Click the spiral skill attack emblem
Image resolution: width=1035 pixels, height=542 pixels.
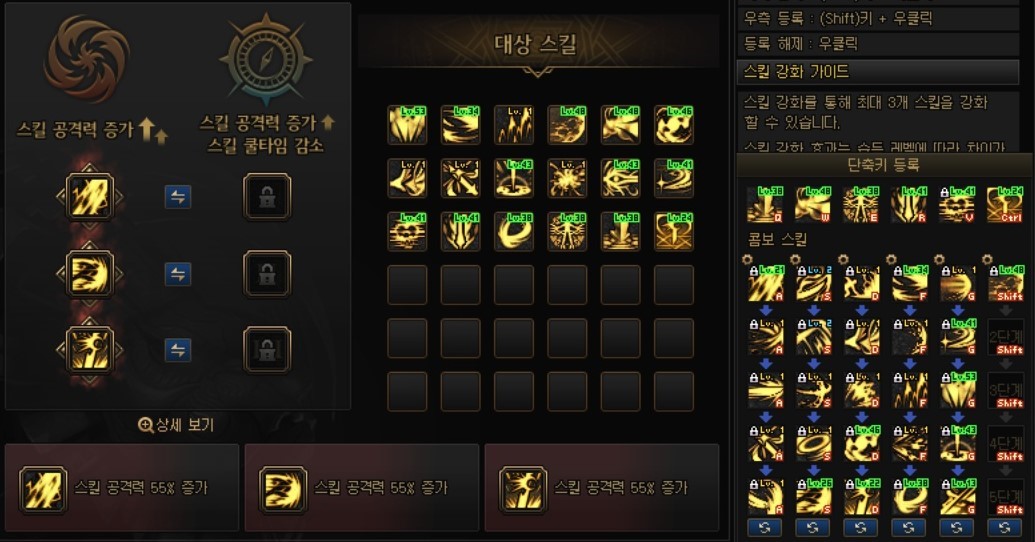pos(87,58)
